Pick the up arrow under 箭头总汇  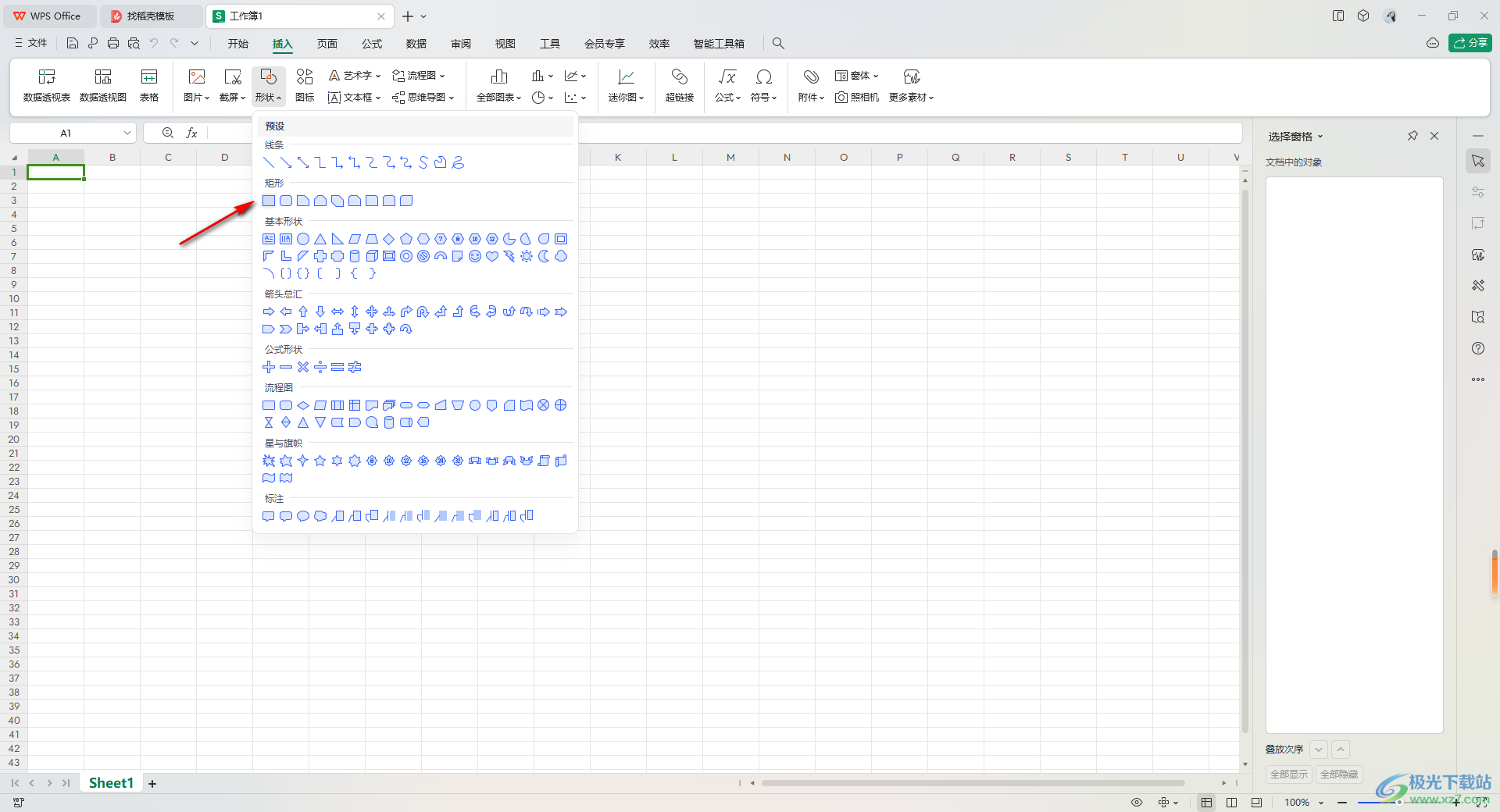coord(303,312)
